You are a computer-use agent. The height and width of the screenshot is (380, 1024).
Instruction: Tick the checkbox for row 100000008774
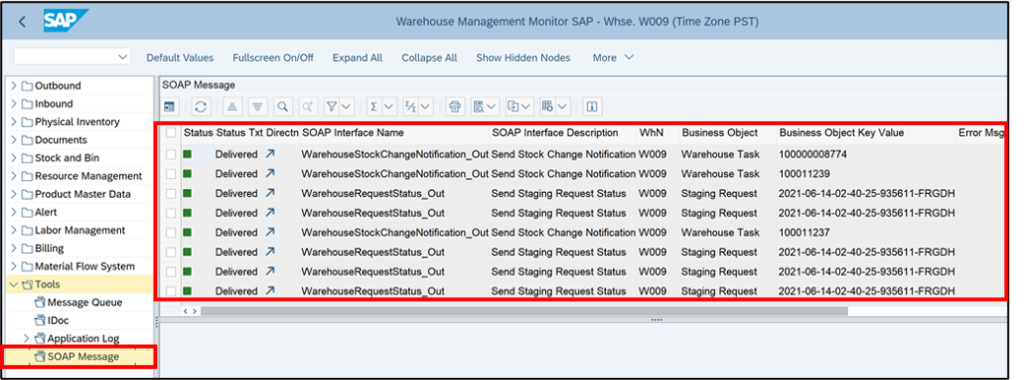point(171,155)
